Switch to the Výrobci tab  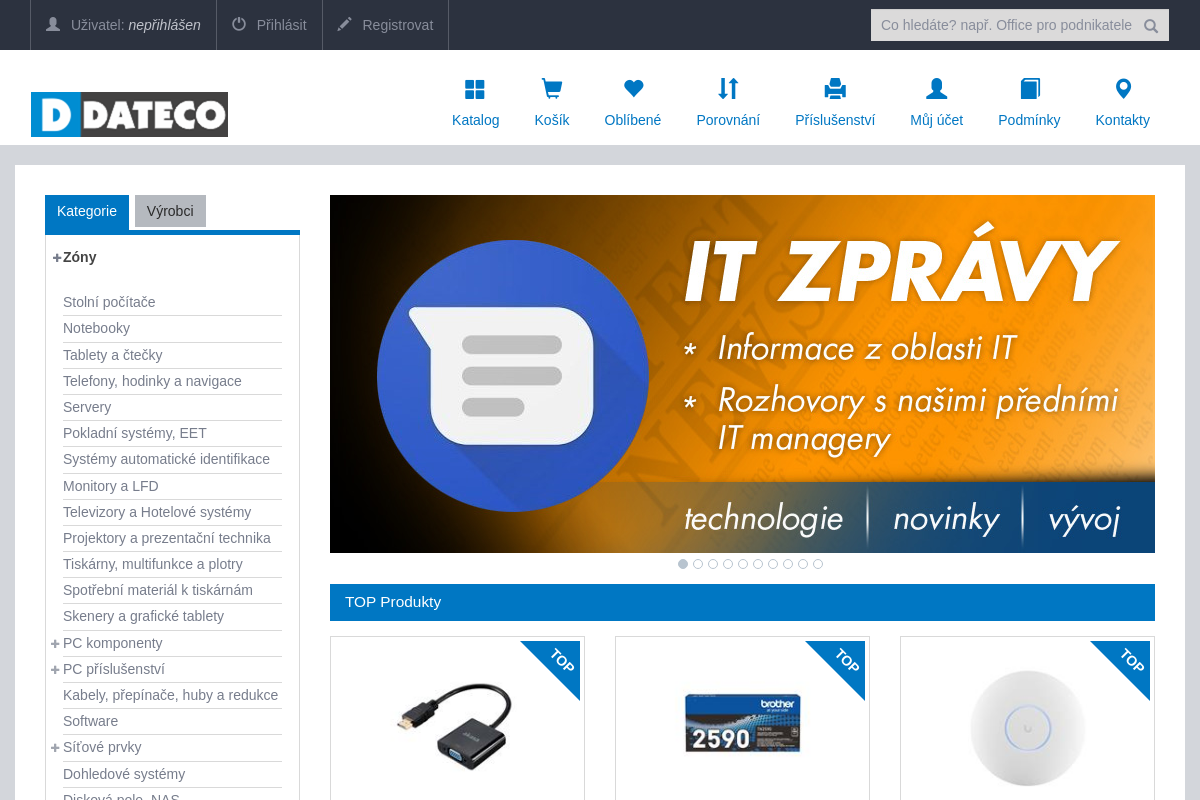(170, 211)
